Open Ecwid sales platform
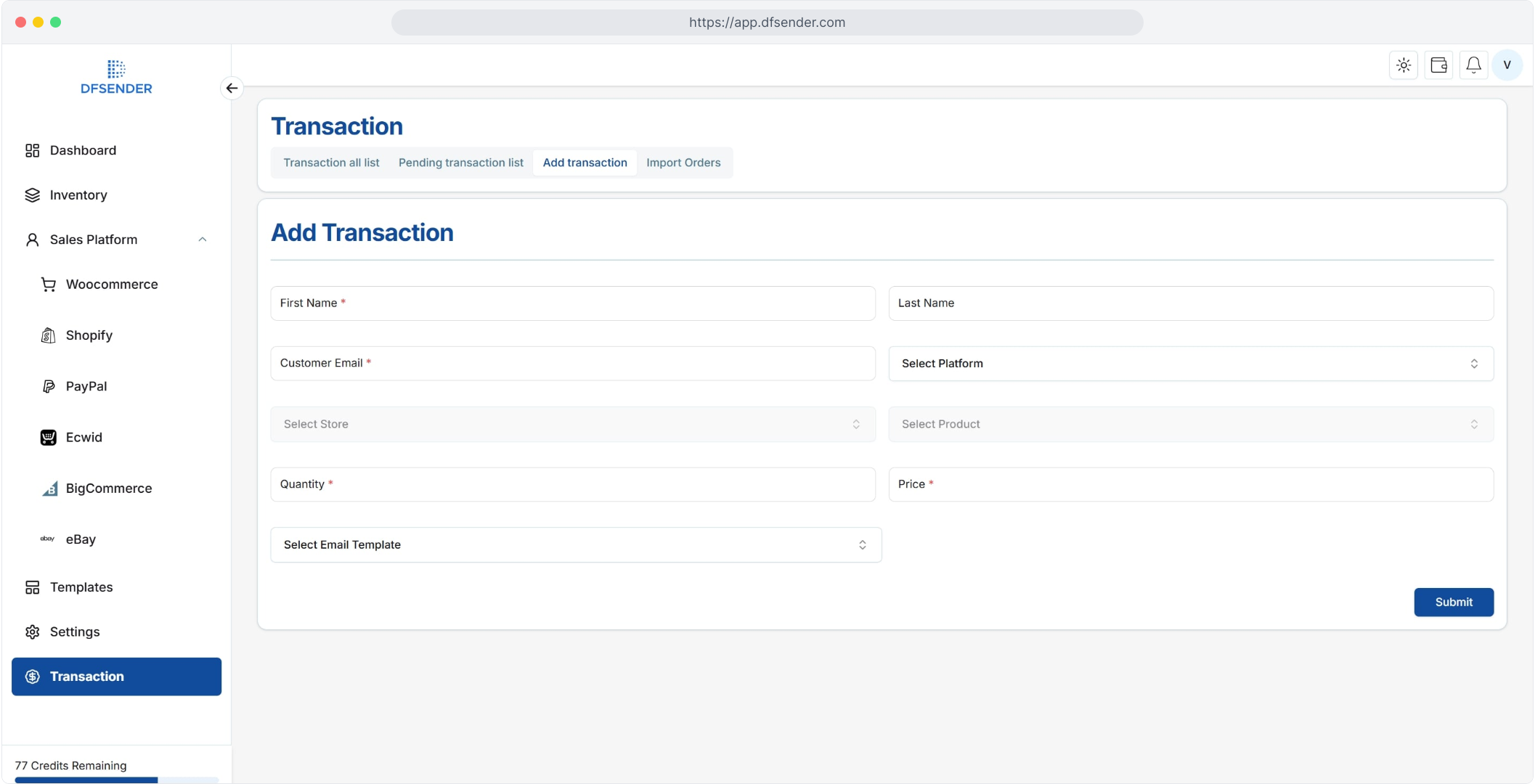 point(84,437)
